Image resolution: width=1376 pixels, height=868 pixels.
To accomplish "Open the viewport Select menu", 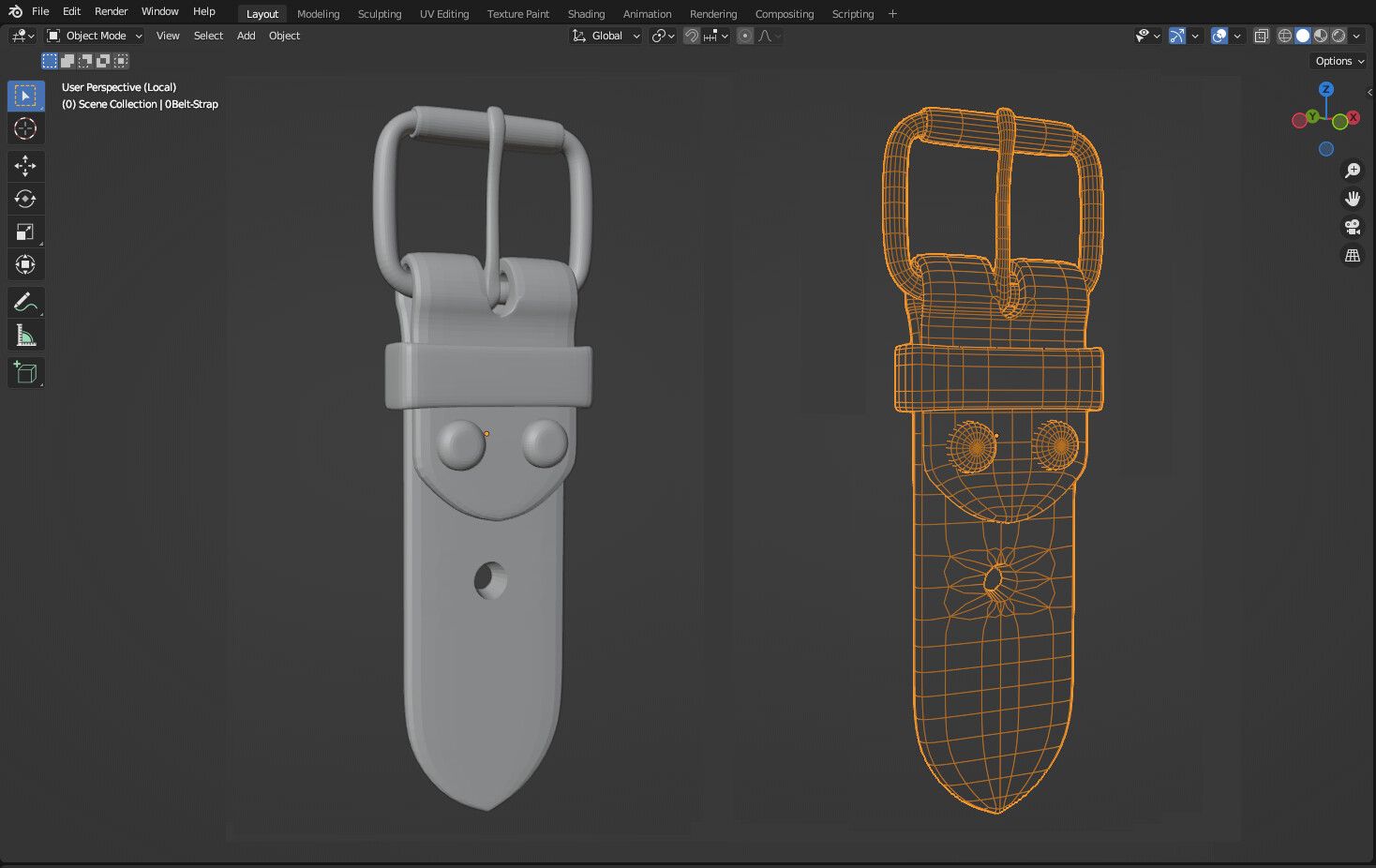I will [208, 36].
